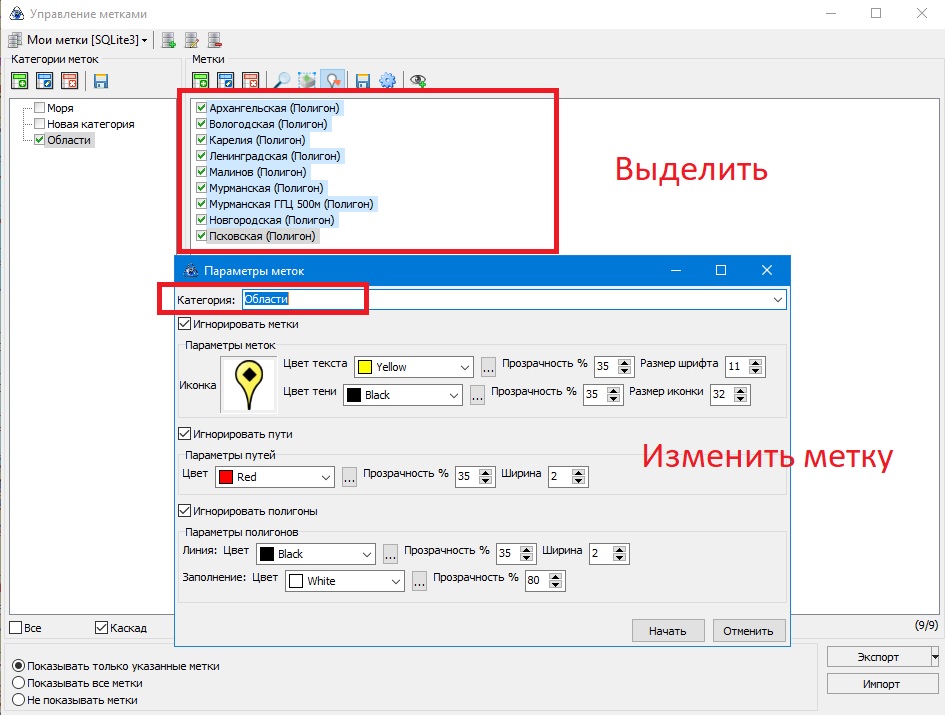Screen dimensions: 945x715
Task: Select Карелия (Полигон) in the marks list
Action: (x=257, y=140)
